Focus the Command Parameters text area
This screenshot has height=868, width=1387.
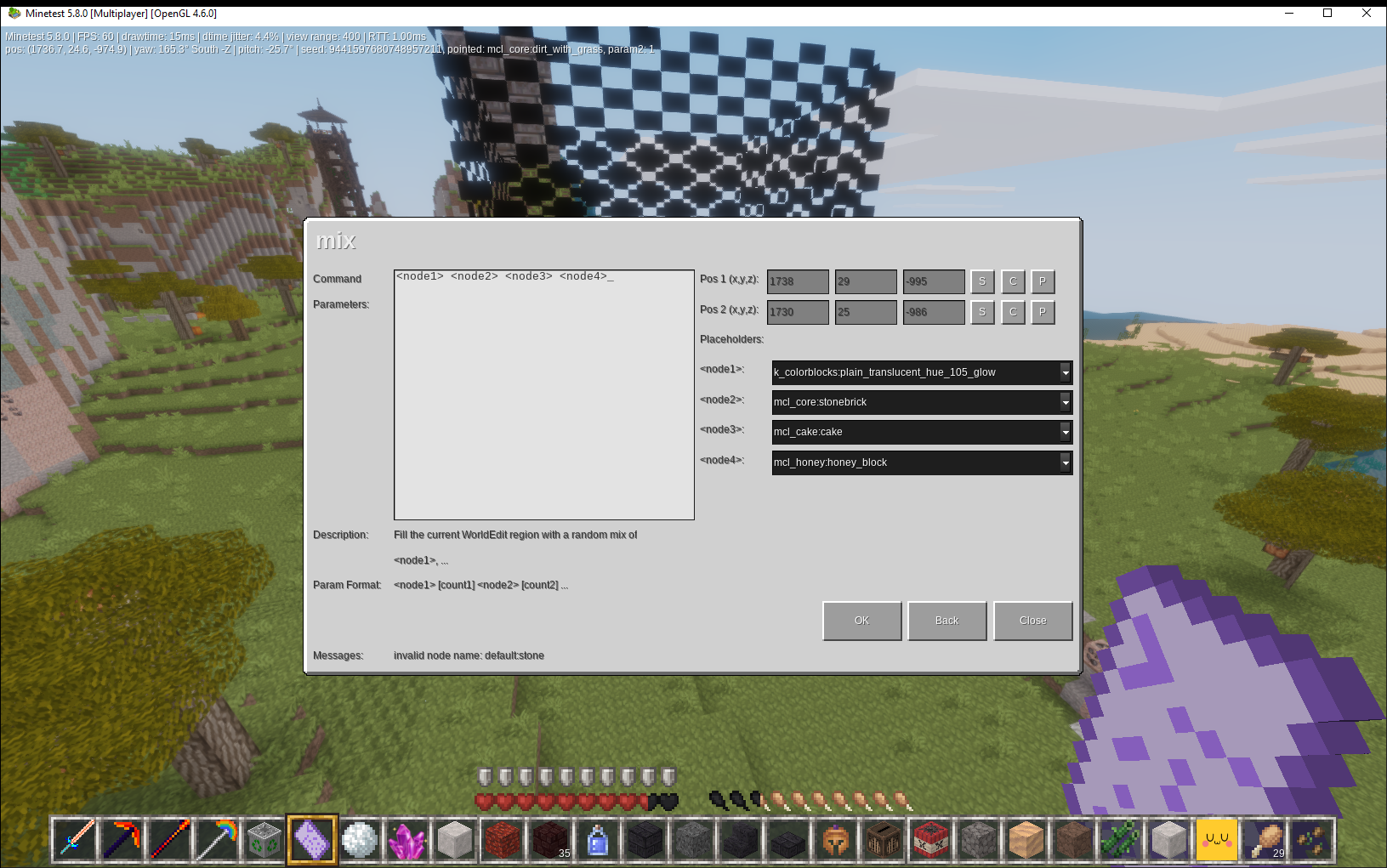click(x=544, y=394)
